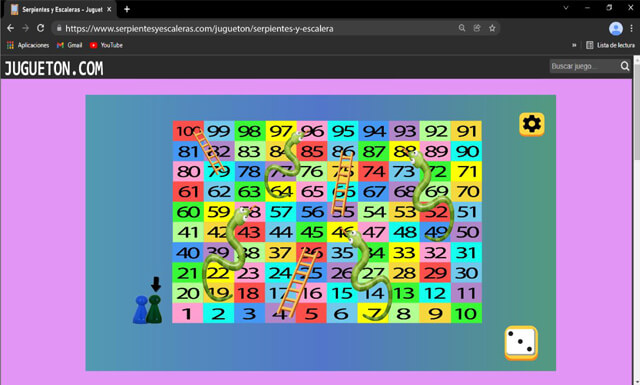Click board square 65

point(311,192)
